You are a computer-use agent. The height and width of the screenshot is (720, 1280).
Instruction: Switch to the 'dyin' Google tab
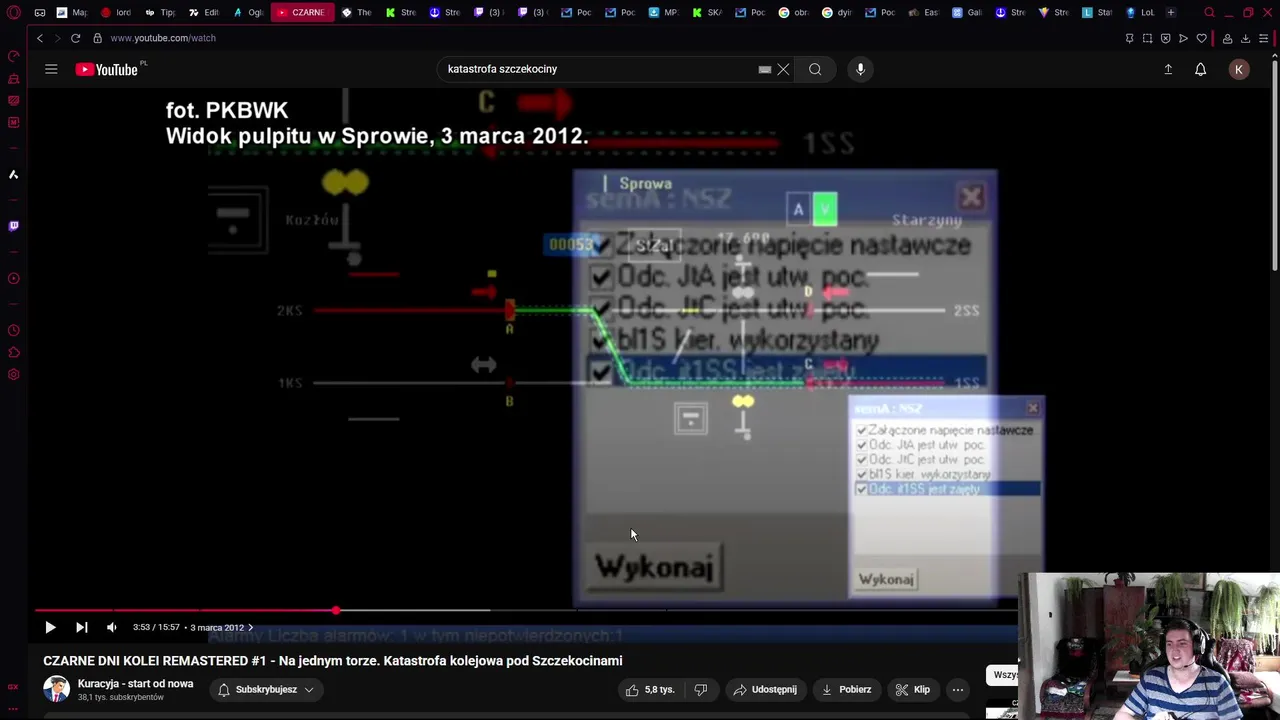tap(837, 13)
